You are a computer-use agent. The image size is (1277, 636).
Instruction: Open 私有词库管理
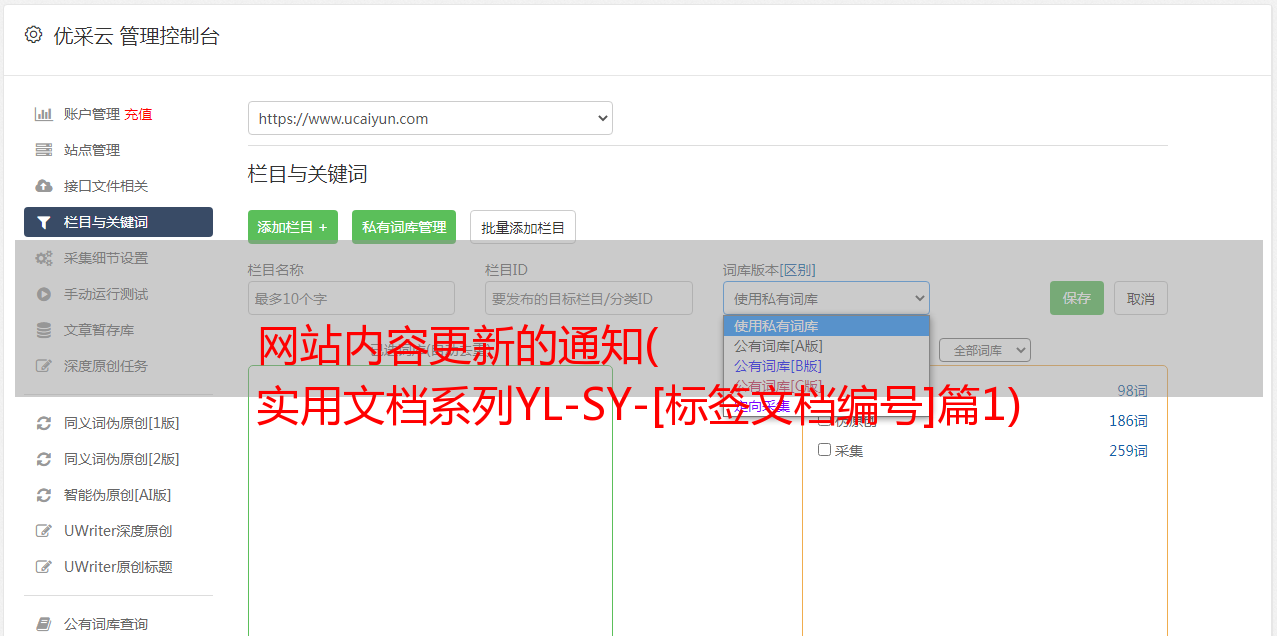[404, 227]
